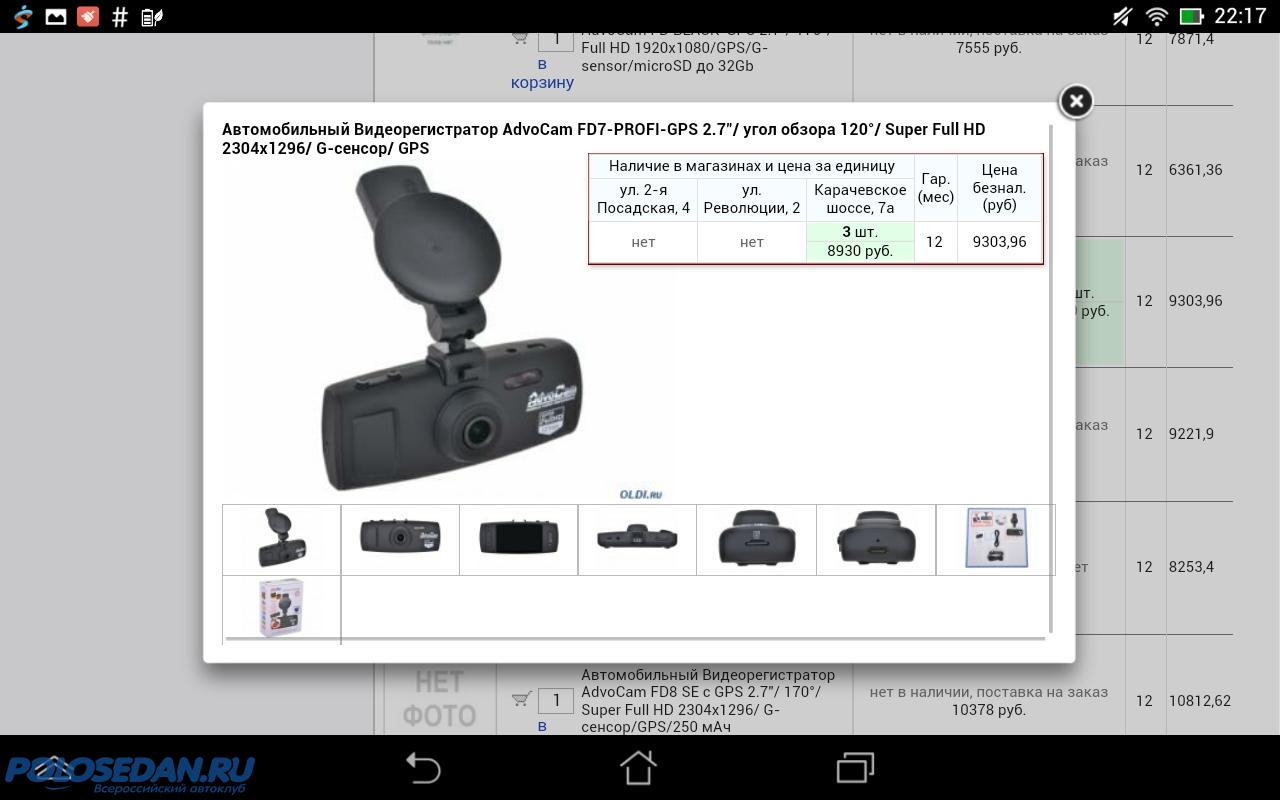Tap the hash symbol notification icon

tap(120, 16)
